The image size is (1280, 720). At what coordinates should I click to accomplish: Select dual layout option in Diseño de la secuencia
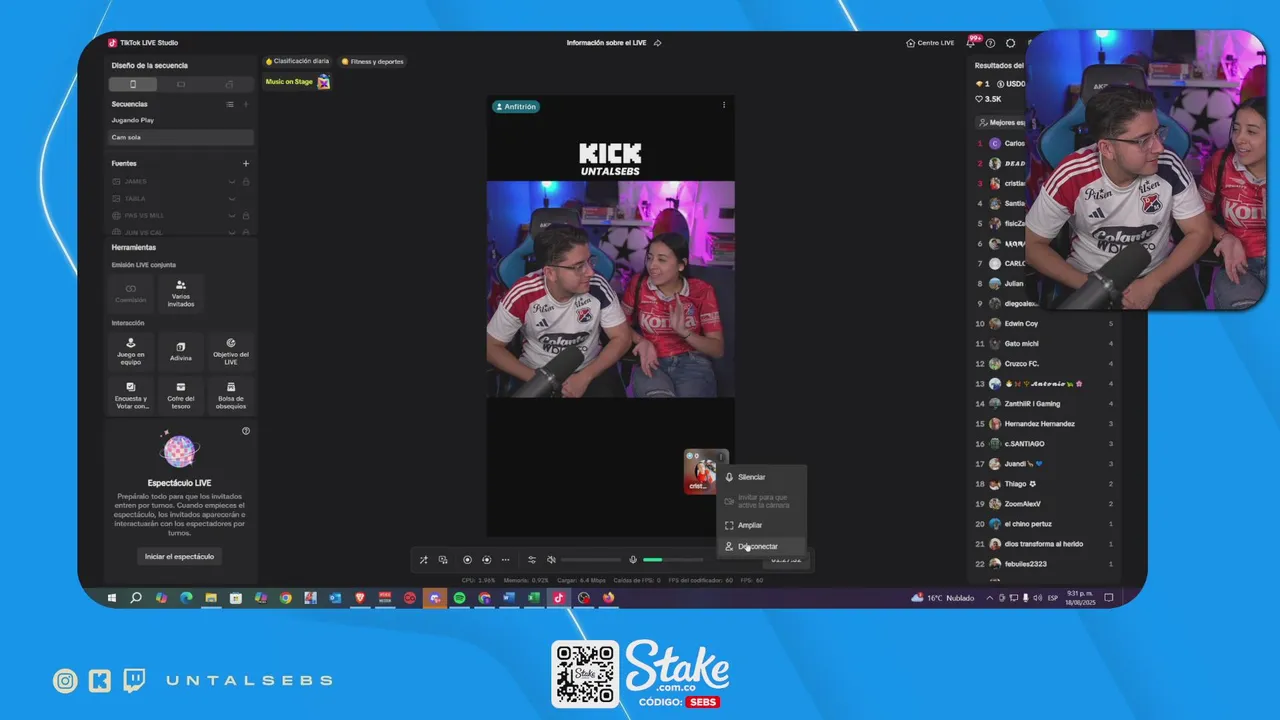coord(229,84)
